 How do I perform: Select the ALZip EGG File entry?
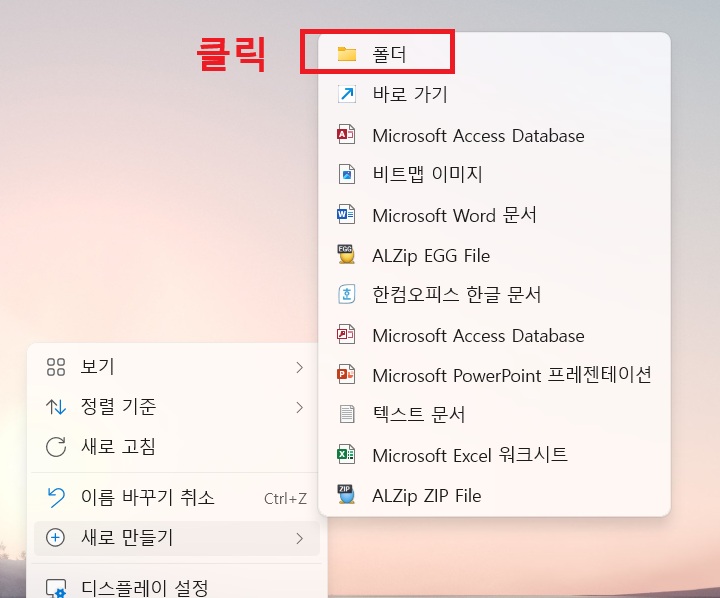point(494,255)
